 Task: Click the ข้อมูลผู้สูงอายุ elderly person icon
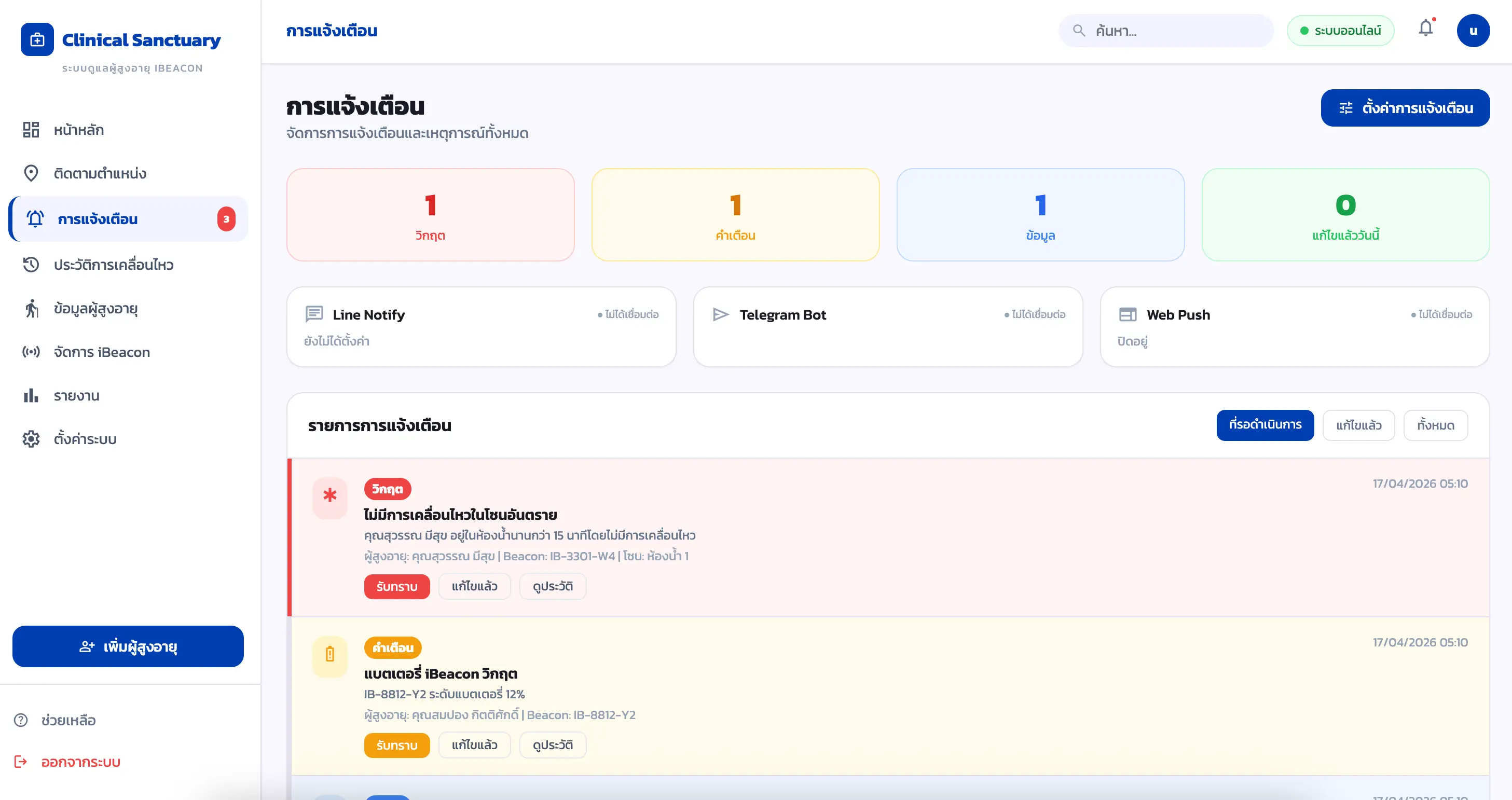coord(31,308)
